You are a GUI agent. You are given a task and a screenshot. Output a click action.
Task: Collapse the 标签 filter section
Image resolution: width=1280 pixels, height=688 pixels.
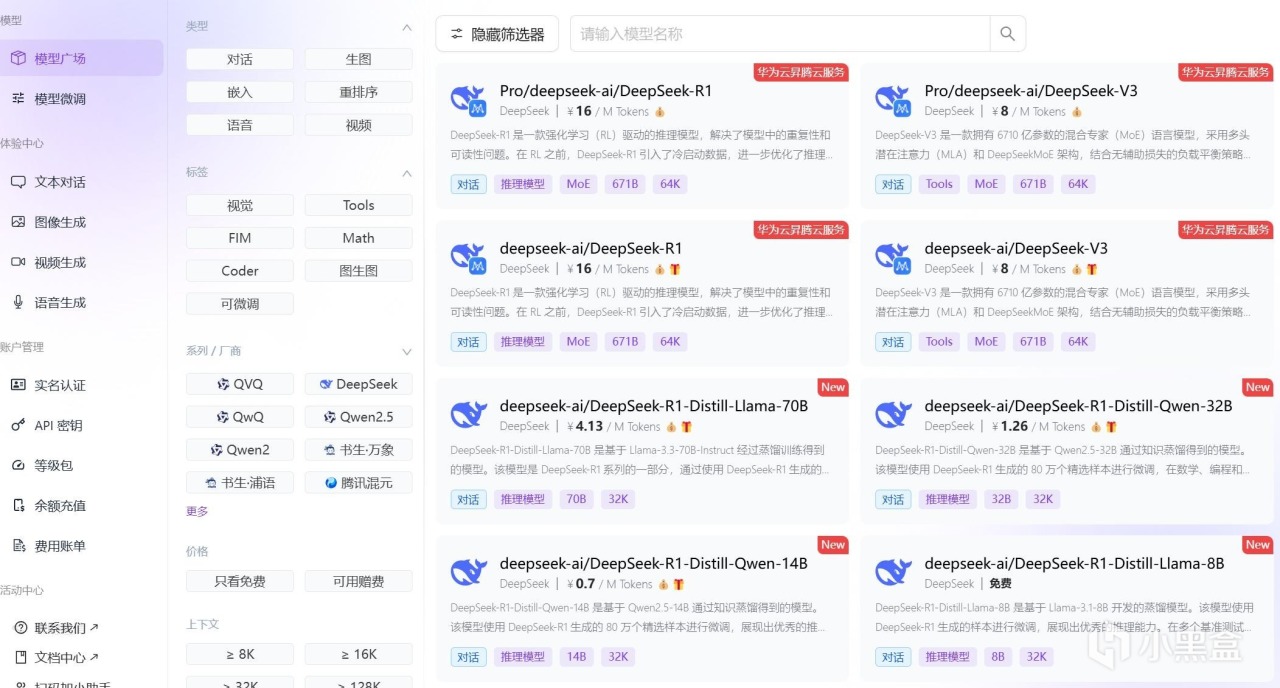407,173
